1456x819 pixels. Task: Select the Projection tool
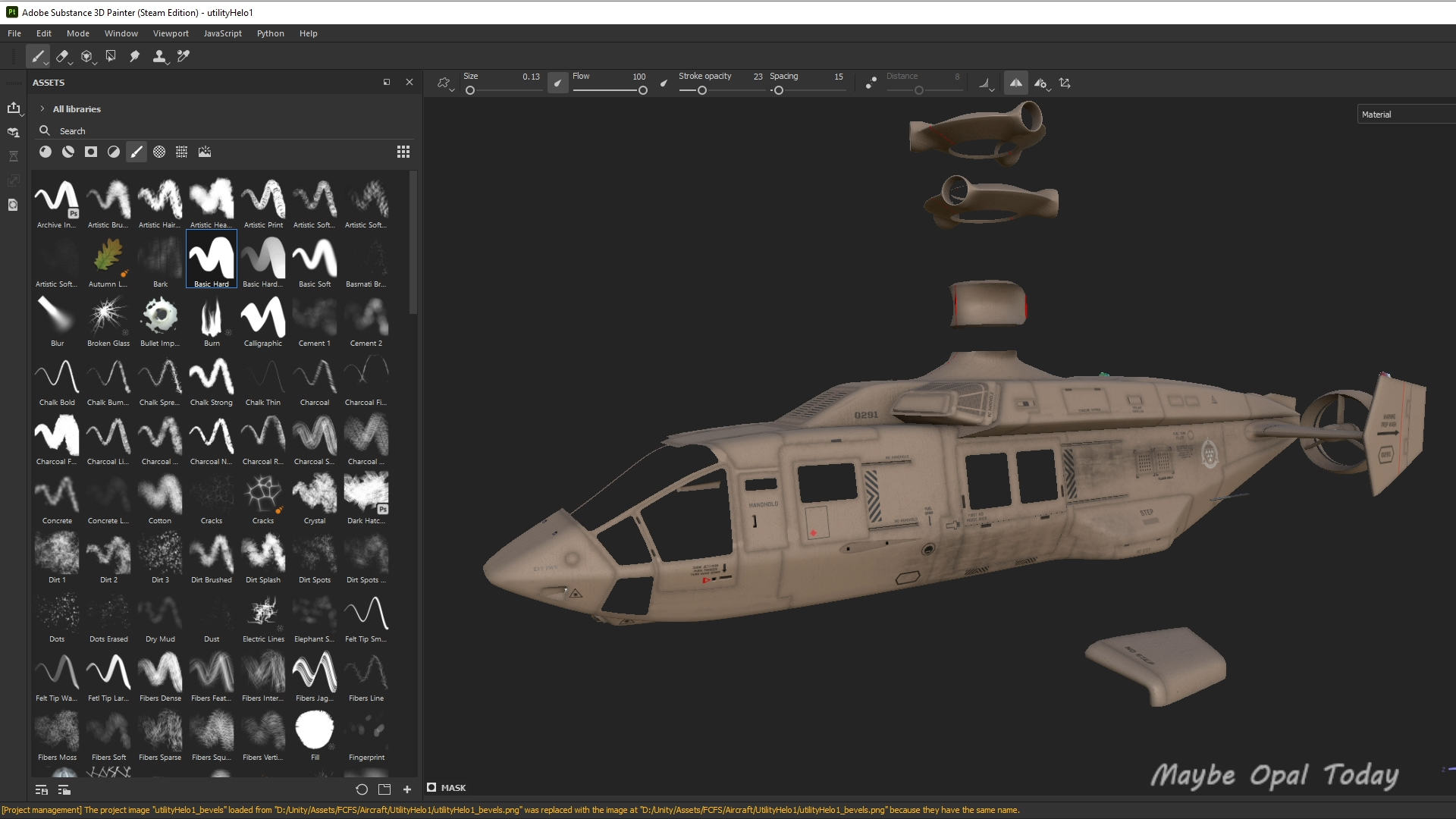coord(86,56)
